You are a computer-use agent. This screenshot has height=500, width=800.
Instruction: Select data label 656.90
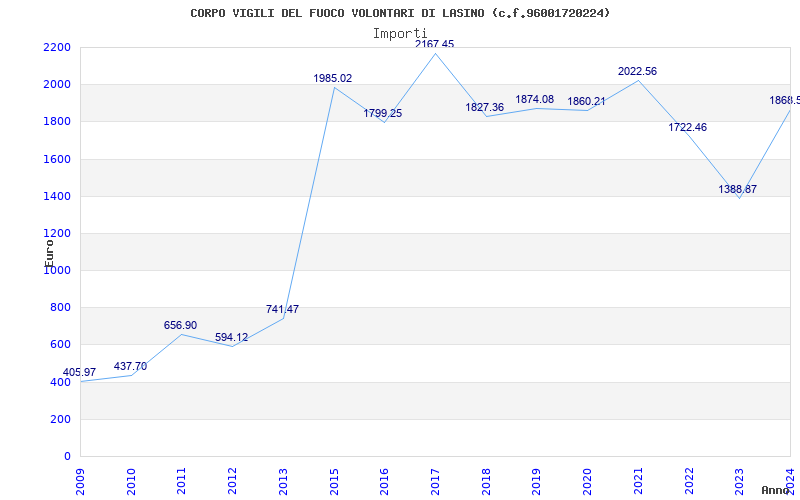pyautogui.click(x=180, y=326)
